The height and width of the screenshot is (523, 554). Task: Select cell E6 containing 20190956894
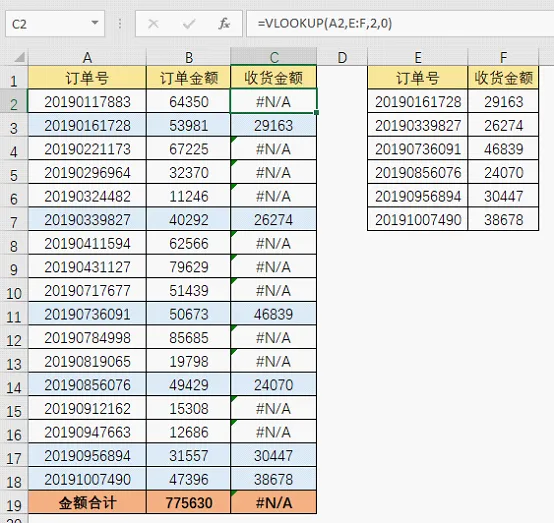point(418,196)
